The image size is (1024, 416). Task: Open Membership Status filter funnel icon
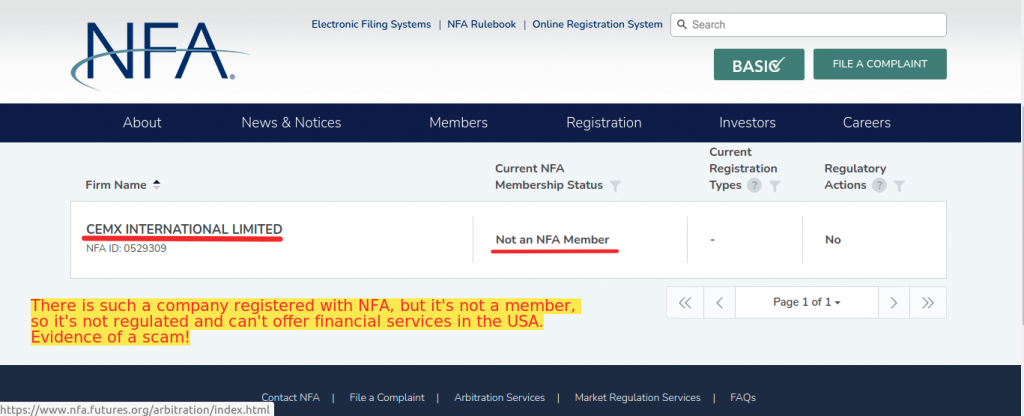pyautogui.click(x=615, y=185)
